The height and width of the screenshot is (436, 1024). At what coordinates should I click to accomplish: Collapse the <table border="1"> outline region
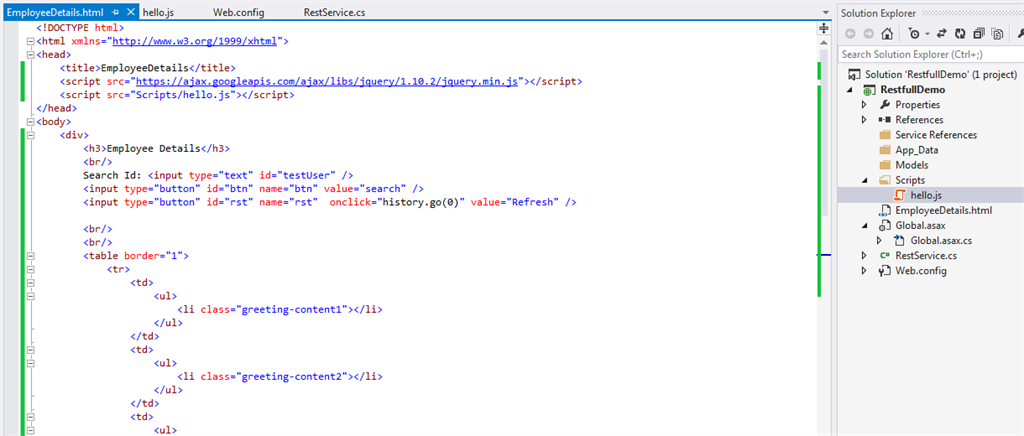pos(30,256)
